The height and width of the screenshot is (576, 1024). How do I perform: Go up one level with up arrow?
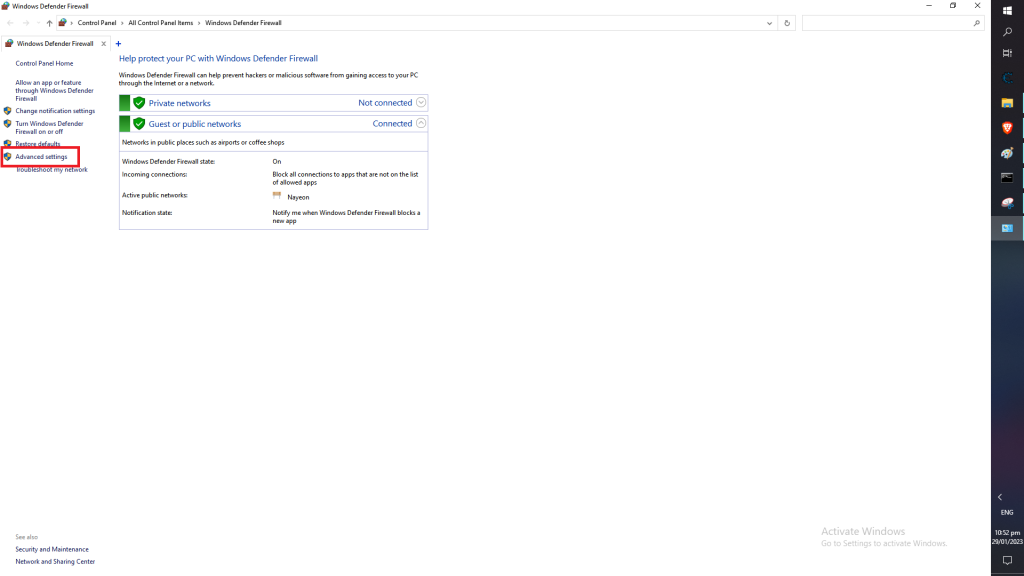[49, 23]
